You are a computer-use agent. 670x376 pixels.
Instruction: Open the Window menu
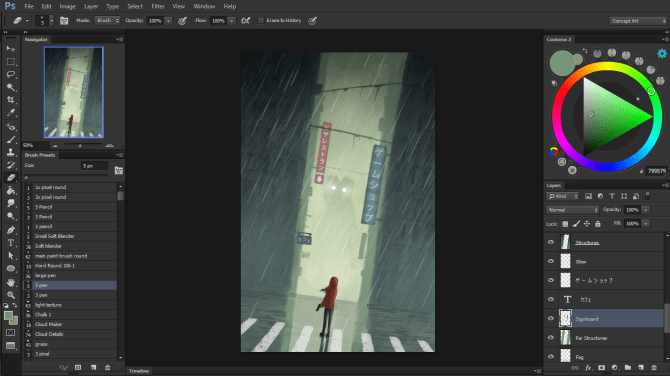(x=204, y=6)
